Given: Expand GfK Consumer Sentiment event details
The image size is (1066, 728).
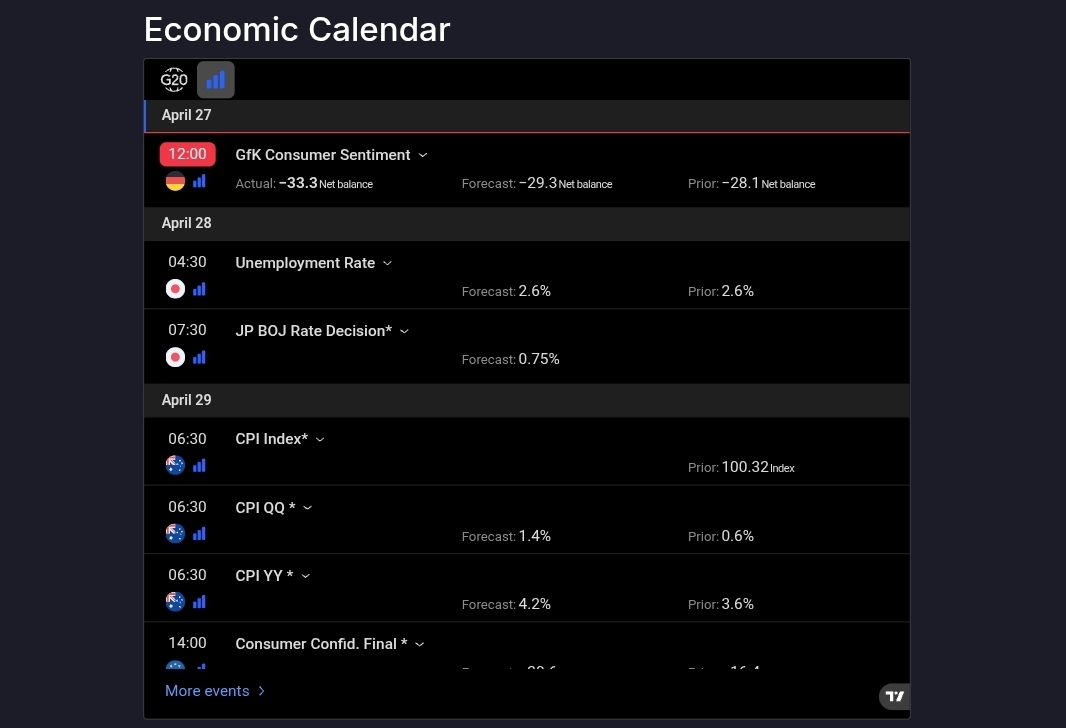Looking at the screenshot, I should [423, 155].
